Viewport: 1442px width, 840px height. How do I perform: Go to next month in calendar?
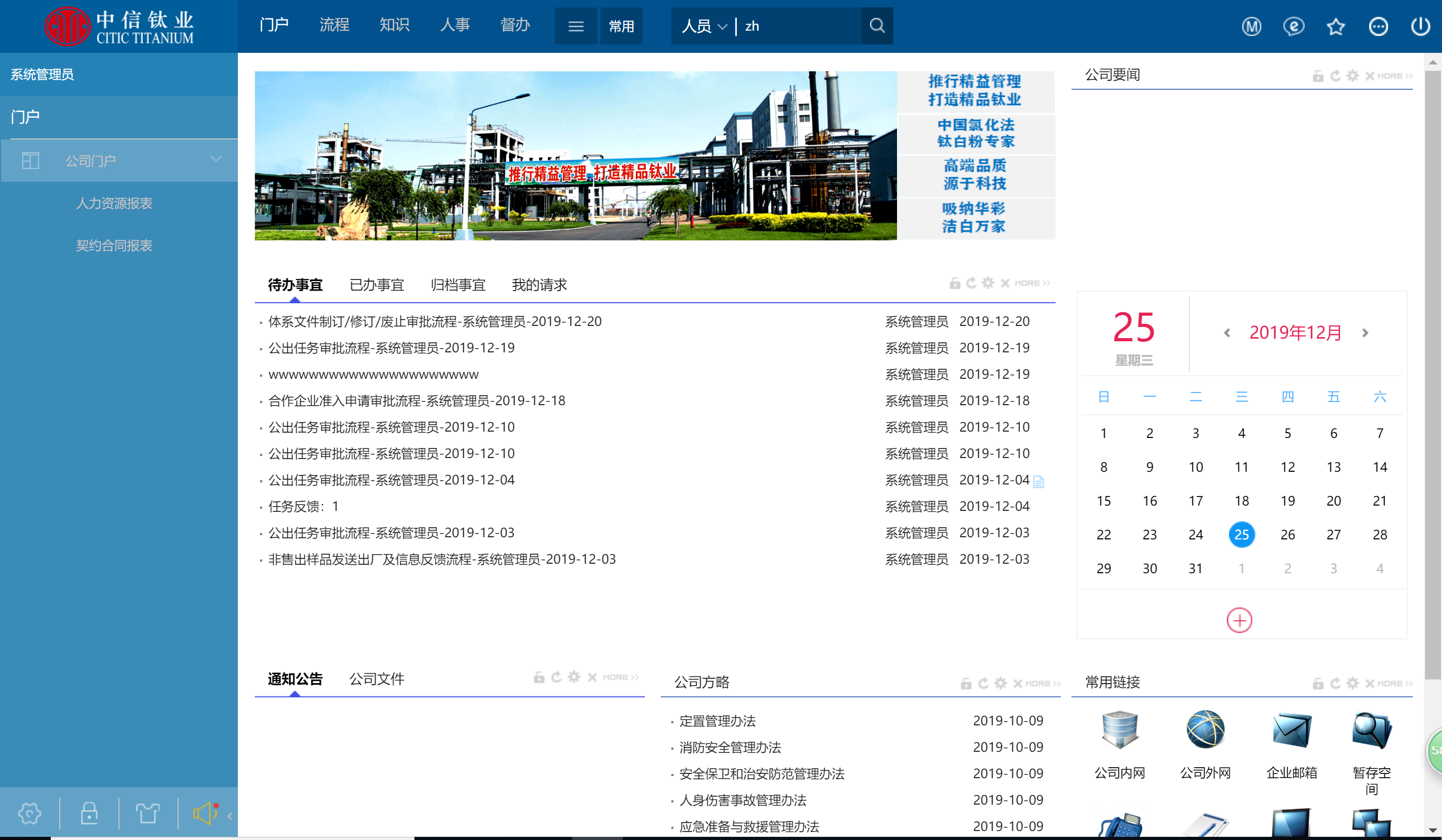[1365, 333]
